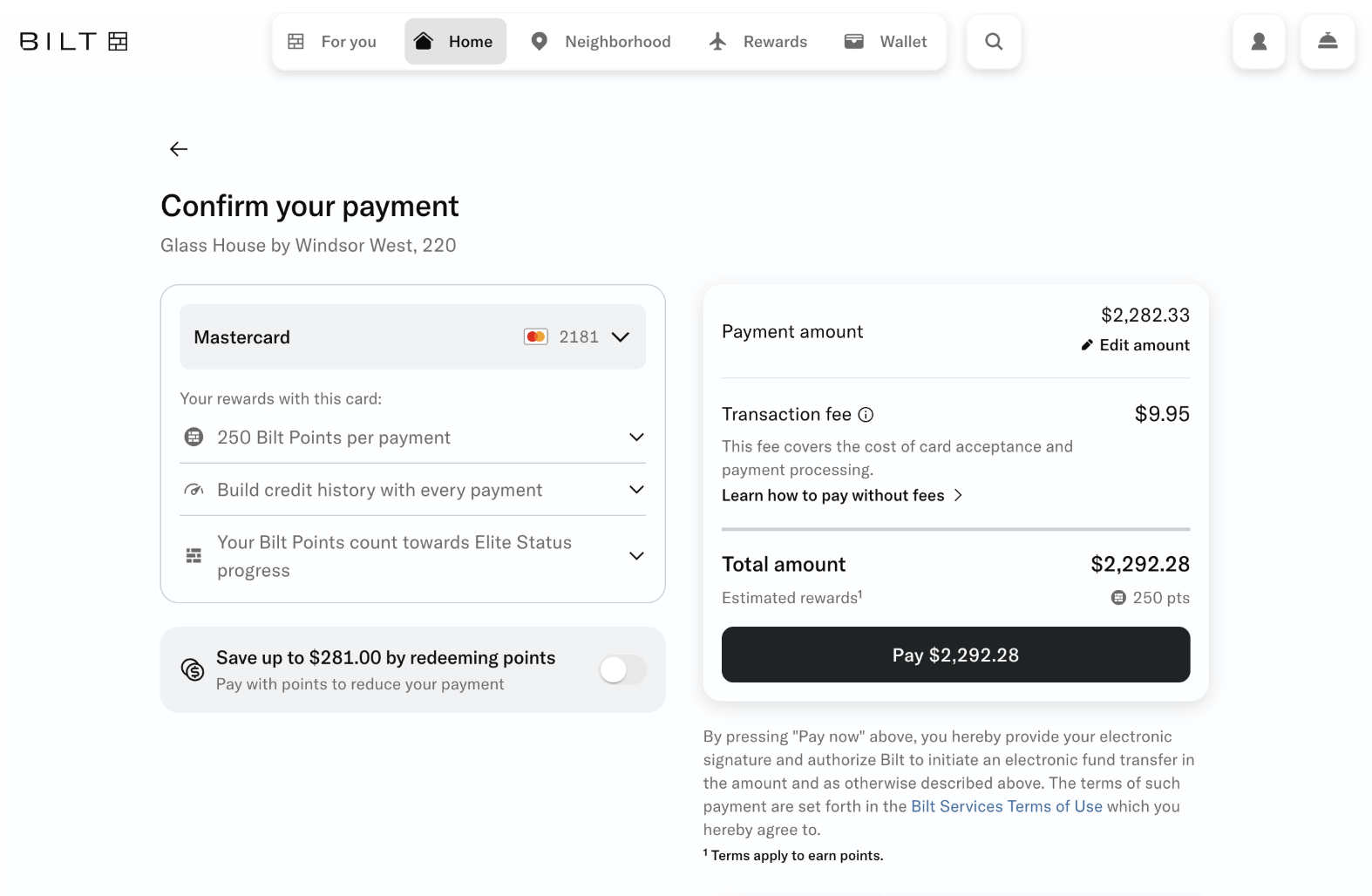The width and height of the screenshot is (1372, 896).
Task: Open the Mastercard payment method dropdown
Action: tap(620, 336)
